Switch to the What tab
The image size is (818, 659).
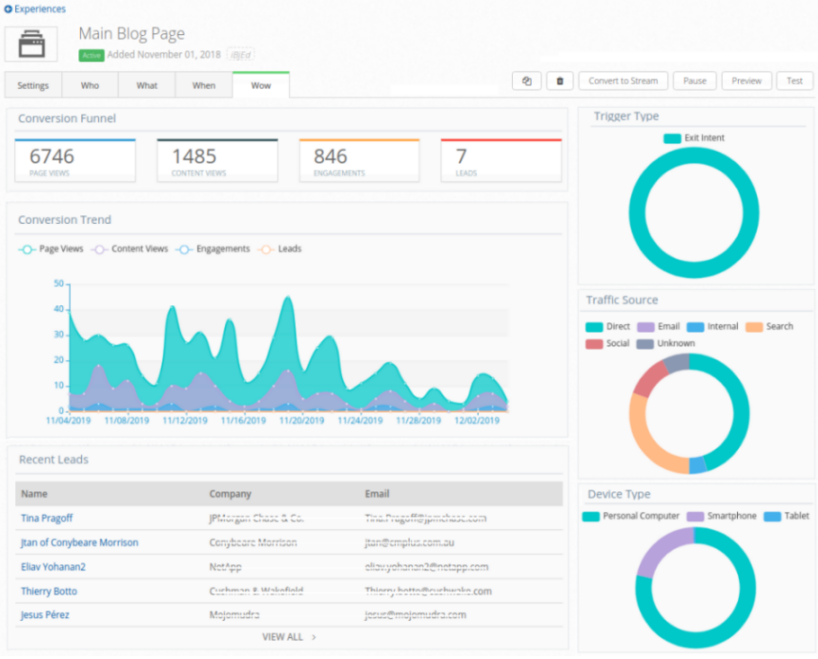click(x=147, y=86)
